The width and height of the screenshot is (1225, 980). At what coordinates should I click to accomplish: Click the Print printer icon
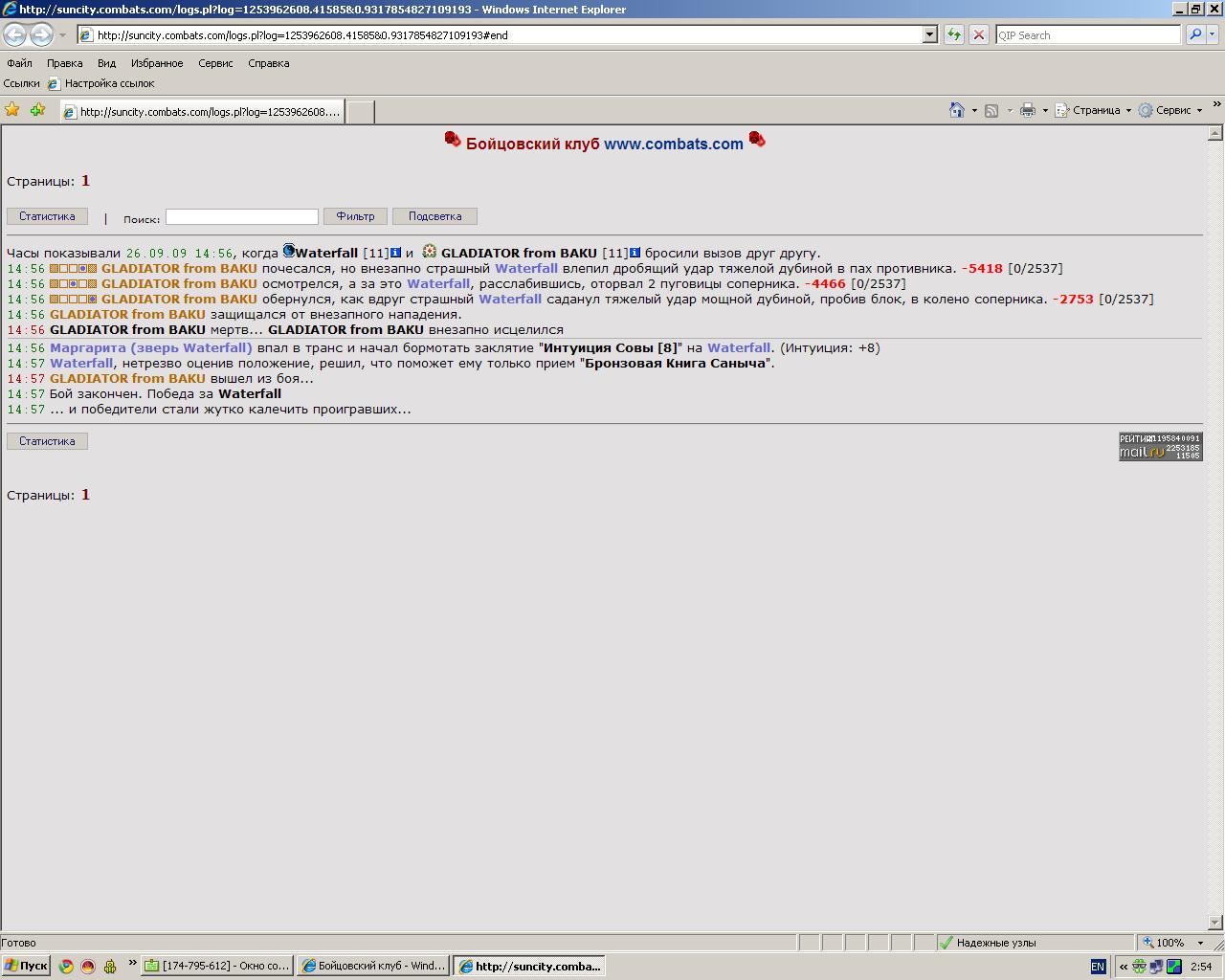[x=1028, y=110]
